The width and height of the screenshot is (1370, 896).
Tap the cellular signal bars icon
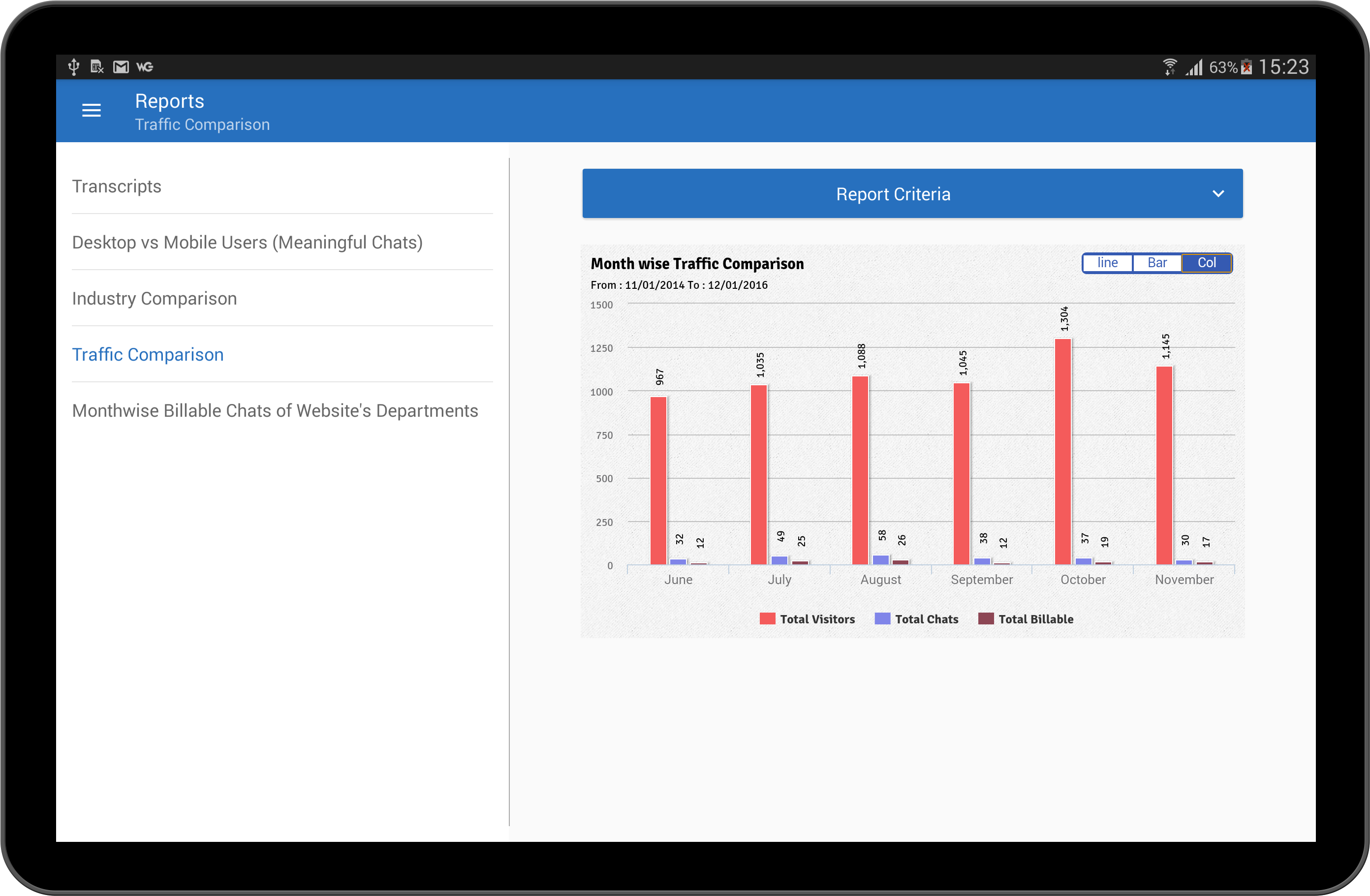[x=1194, y=67]
